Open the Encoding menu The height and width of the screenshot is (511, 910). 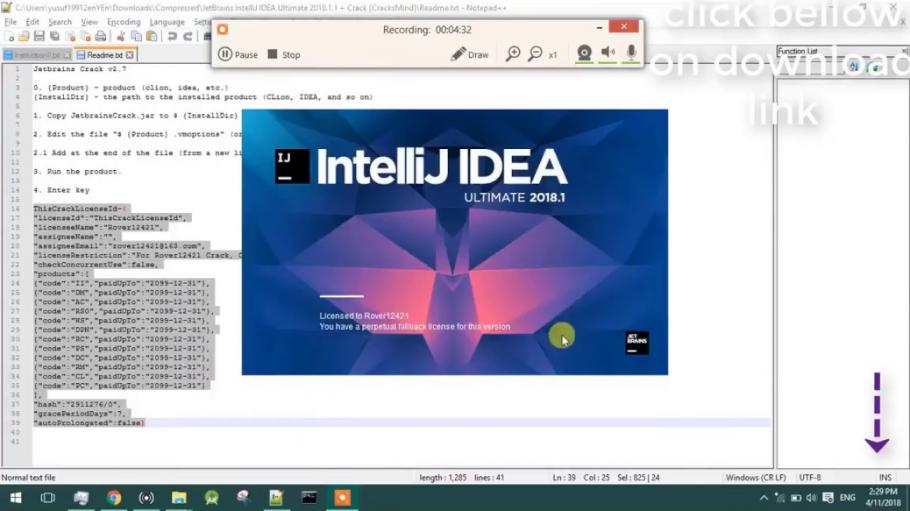click(x=123, y=22)
